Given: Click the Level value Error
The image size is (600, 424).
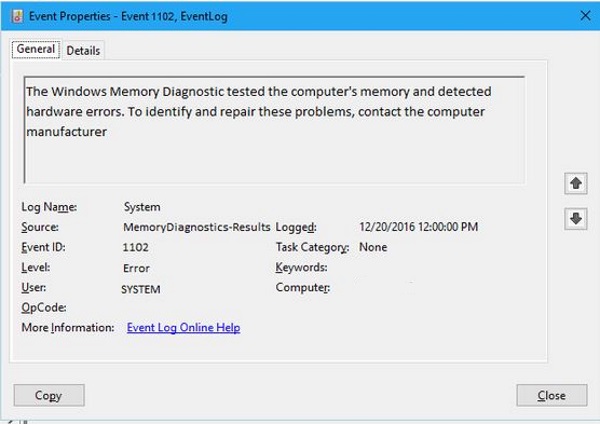Looking at the screenshot, I should (136, 268).
